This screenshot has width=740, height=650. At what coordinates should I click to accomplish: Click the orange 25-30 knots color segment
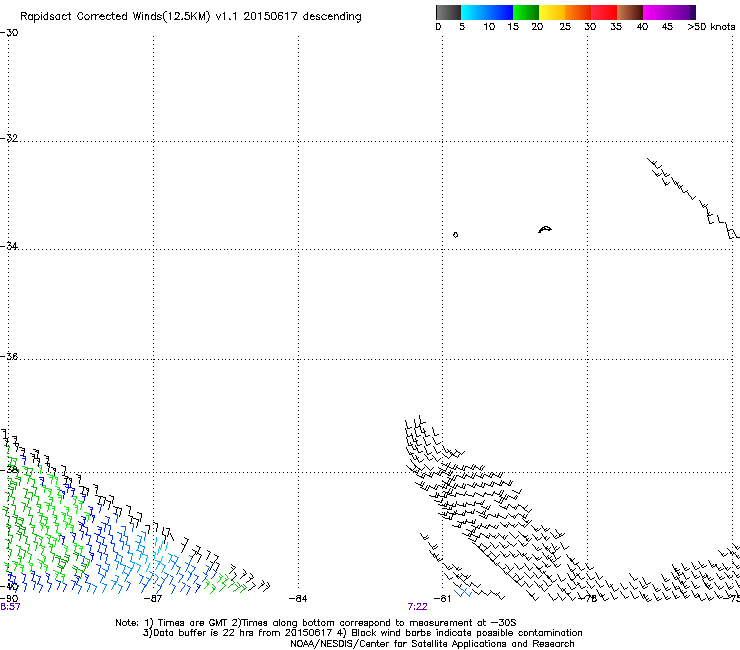tap(578, 12)
